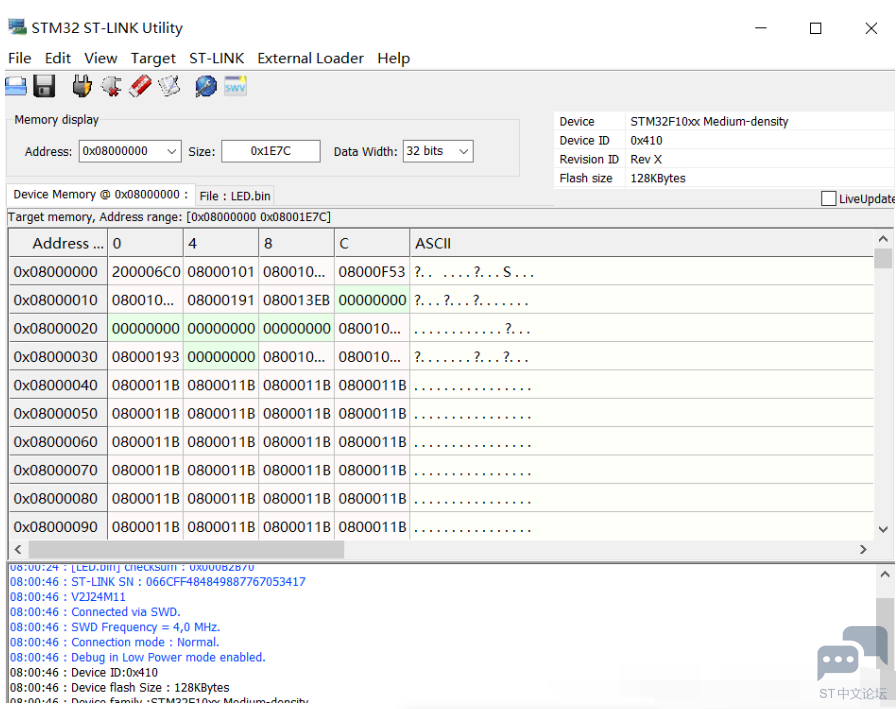Viewport: 896px width, 709px height.
Task: Click the Program verify toolbar icon
Action: click(x=169, y=86)
